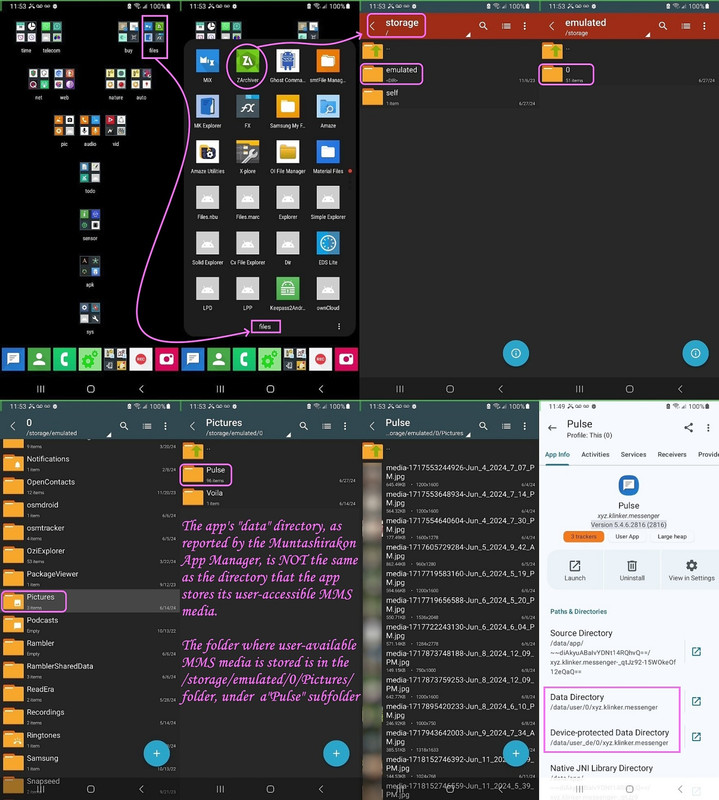
Task: Open Data Directory external link icon
Action: tap(696, 702)
